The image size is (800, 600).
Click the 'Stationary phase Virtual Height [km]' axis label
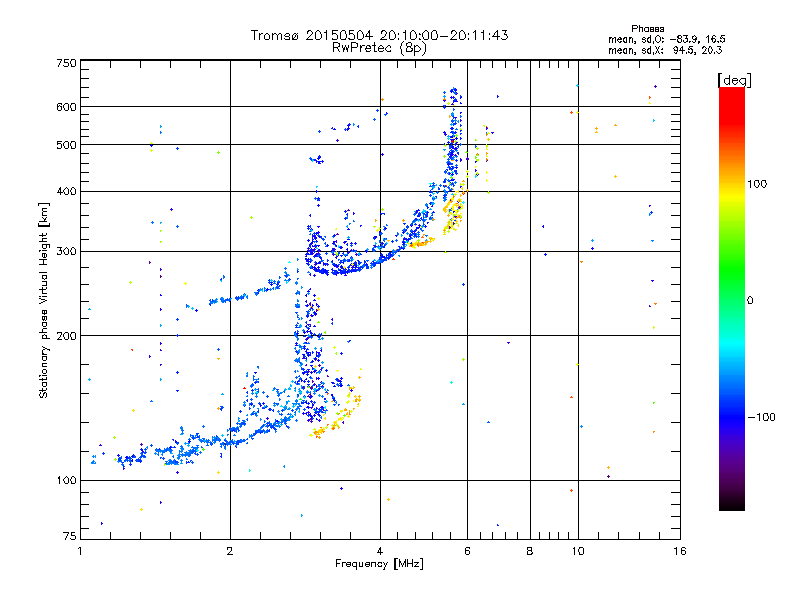(x=43, y=301)
